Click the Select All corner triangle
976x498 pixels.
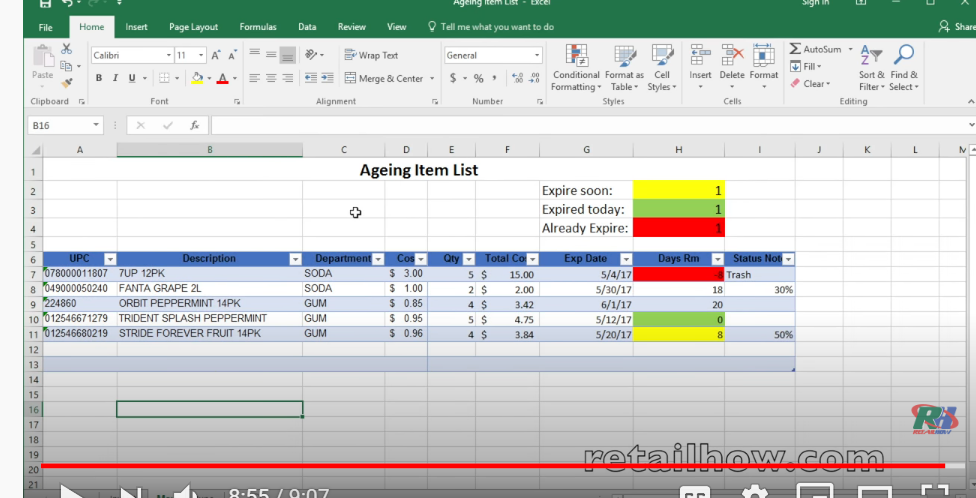click(x=35, y=150)
